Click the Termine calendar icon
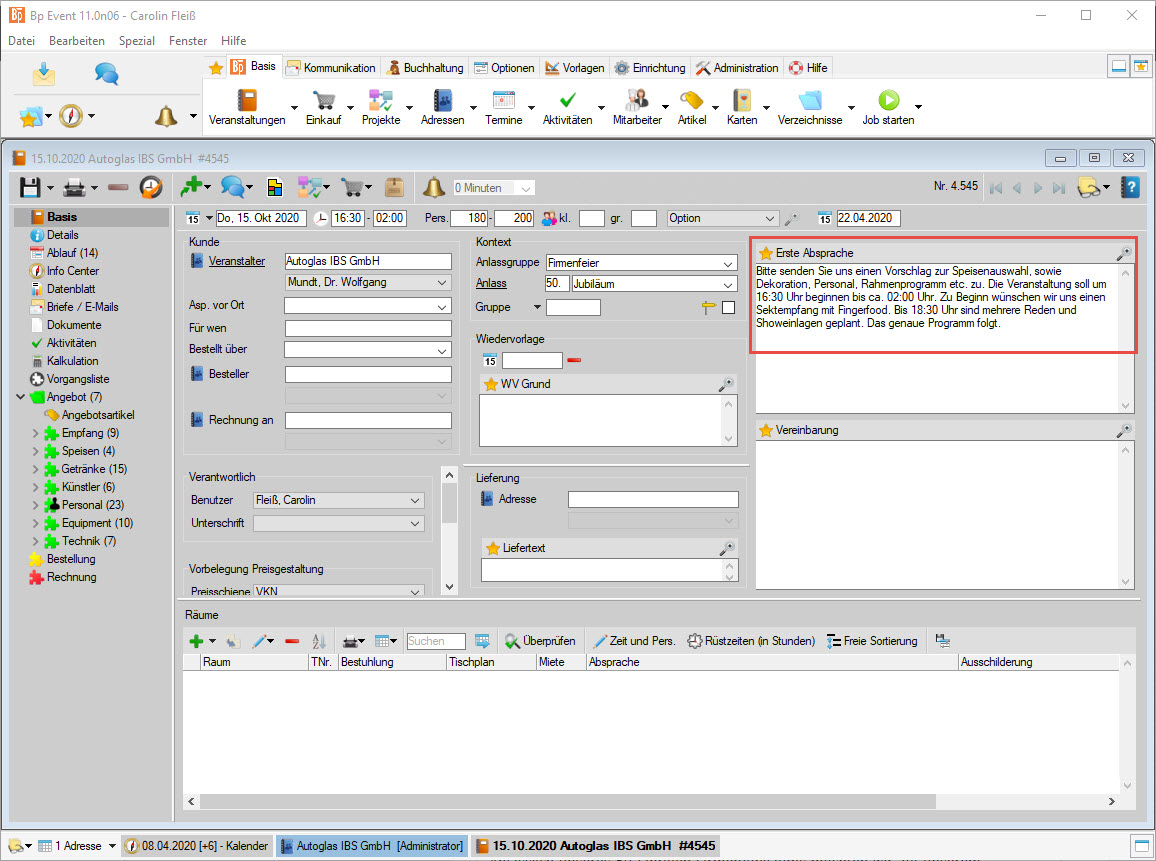Viewport: 1156px width, 861px height. [503, 101]
